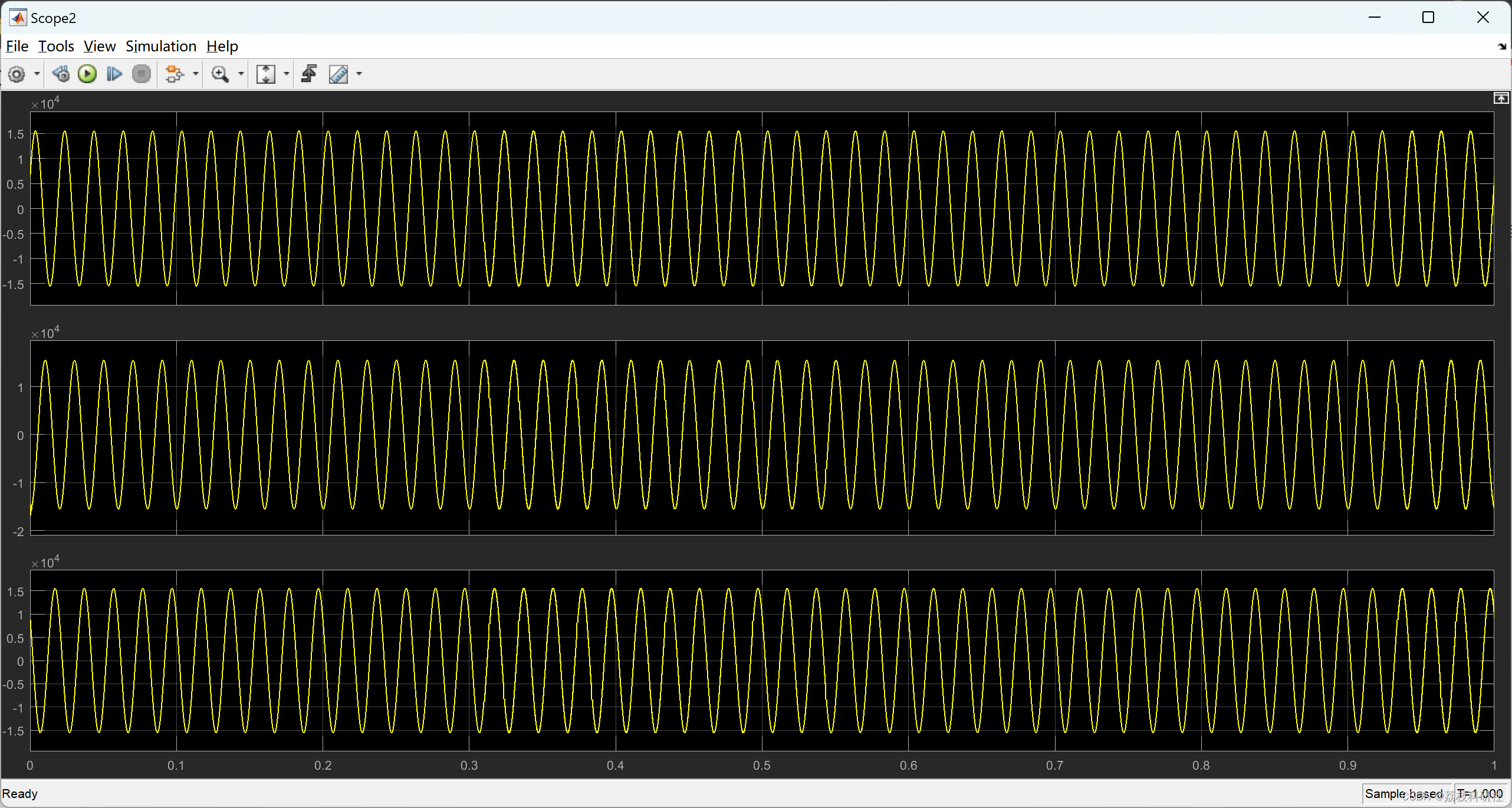The image size is (1512, 808).
Task: Toggle the Cursor Measurements ruler icon
Action: coord(338,74)
